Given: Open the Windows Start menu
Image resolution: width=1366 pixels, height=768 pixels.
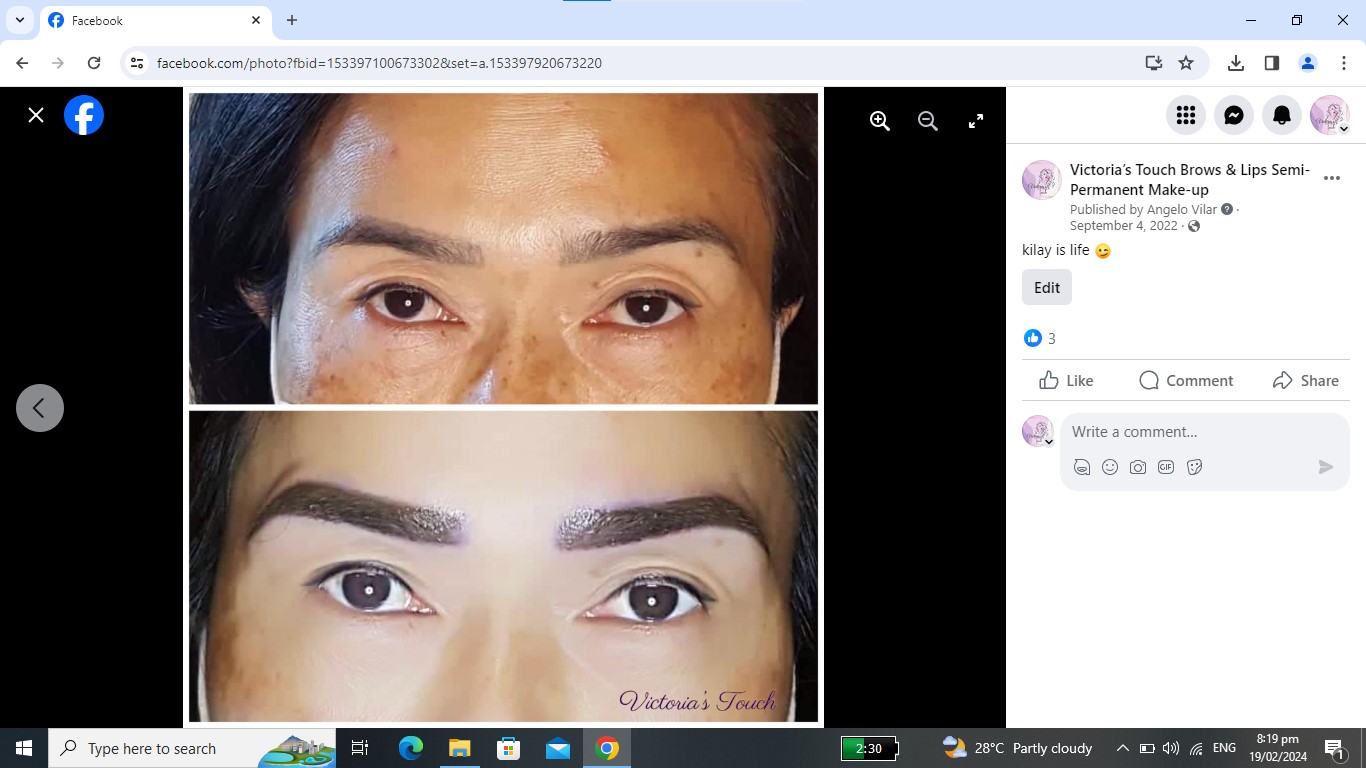Looking at the screenshot, I should click(24, 748).
